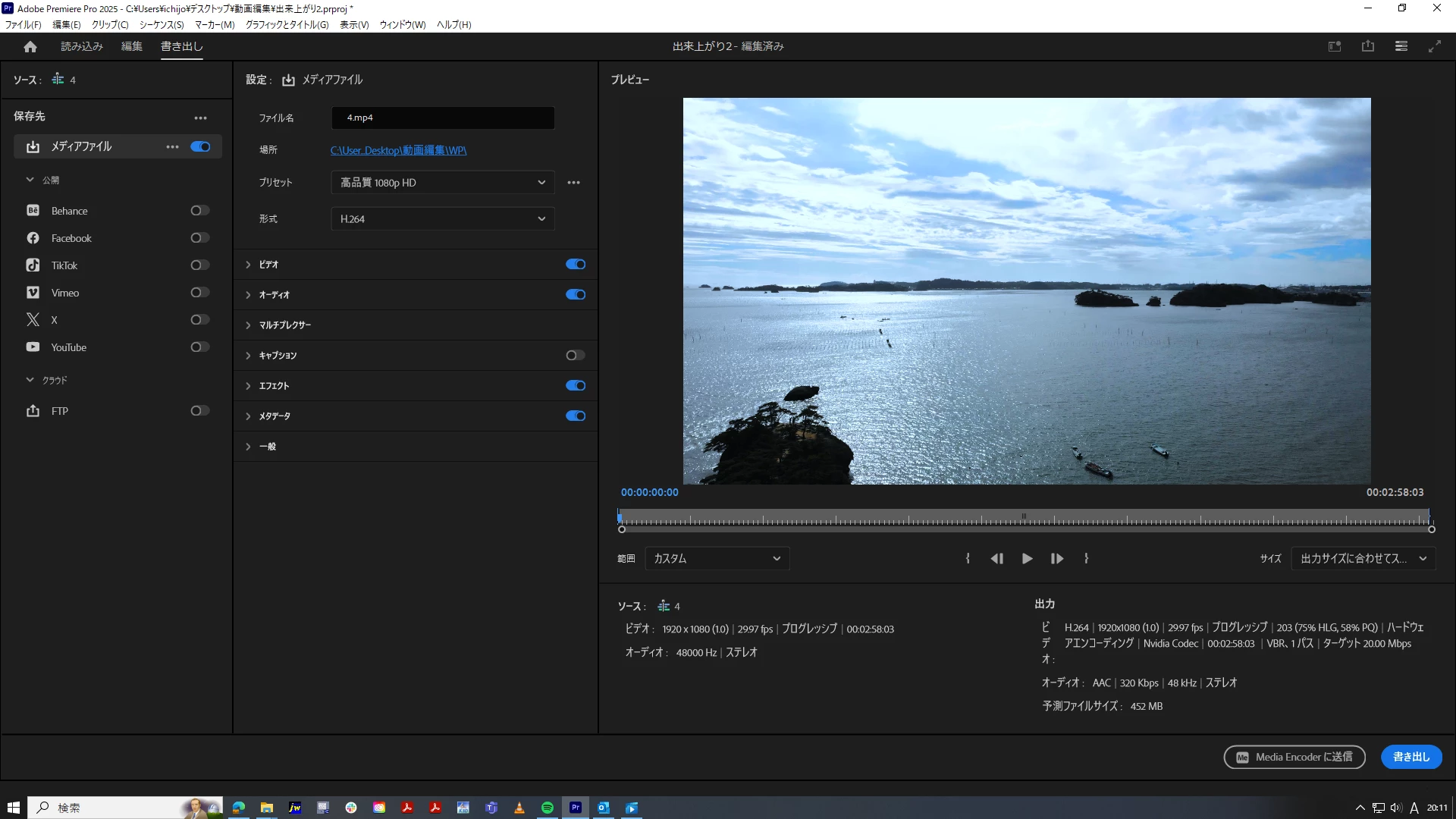Click the file name field showing 4.mp4
Viewport: 1456px width, 819px height.
pos(443,118)
